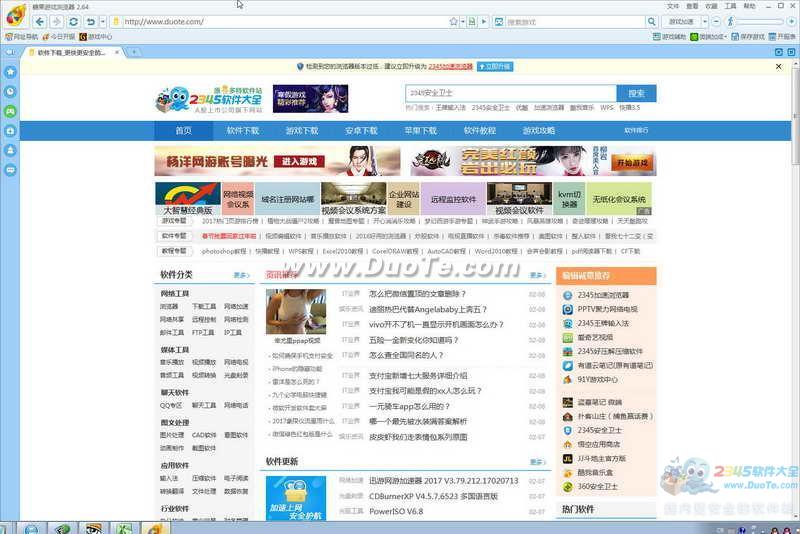Open the dropdown right of the magnifier
This screenshot has width=800, height=534.
coord(705,21)
